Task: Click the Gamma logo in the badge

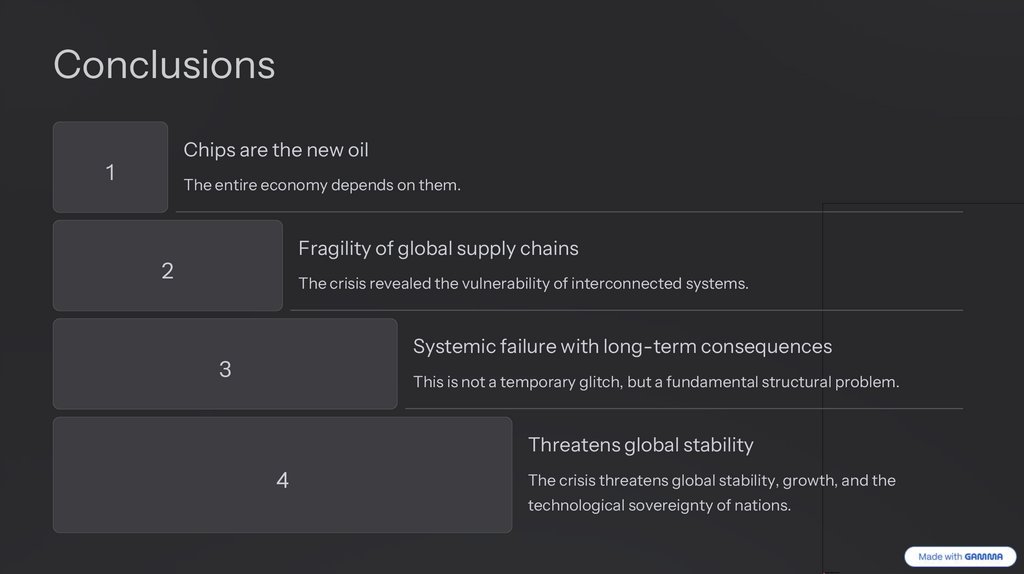Action: coord(984,557)
